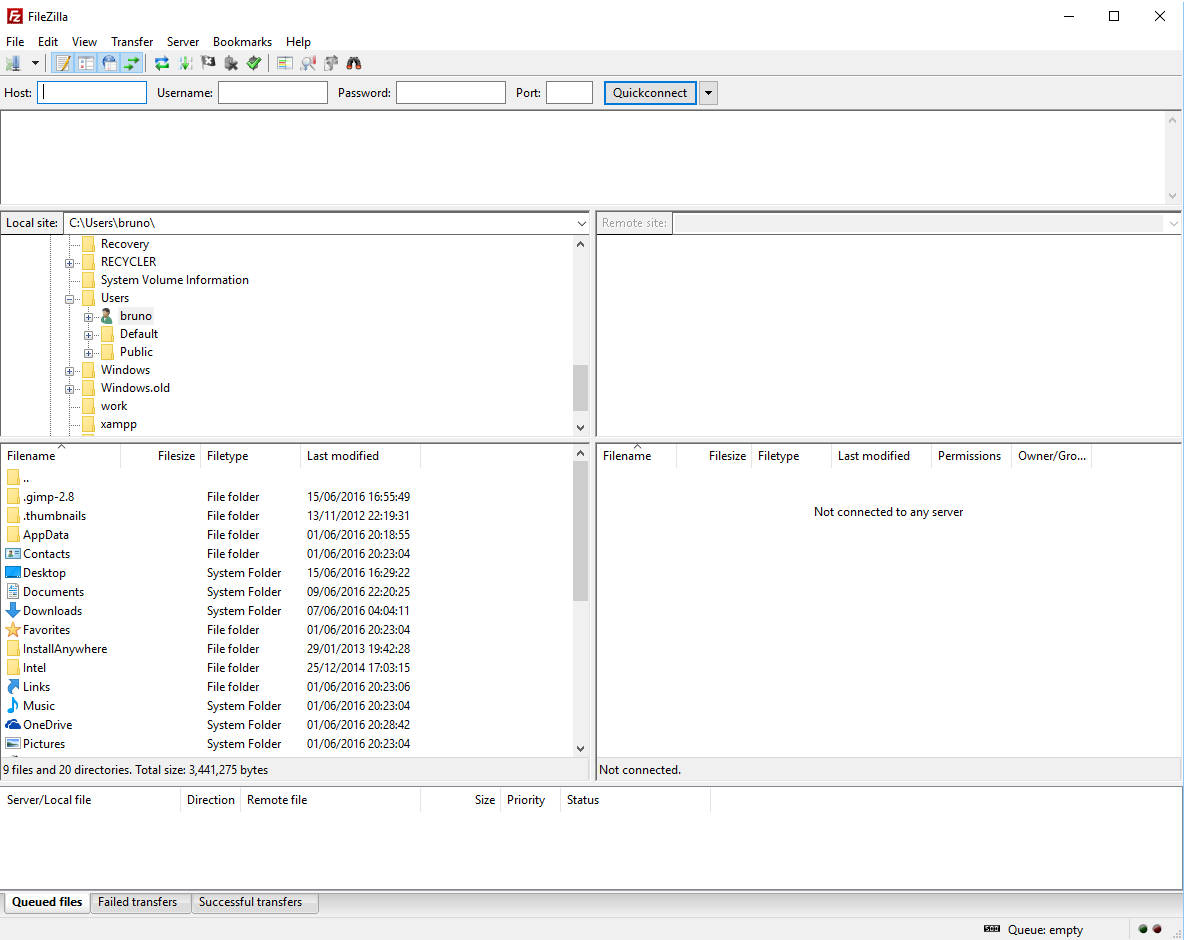1184x940 pixels.
Task: Collapse the Users folder node
Action: click(69, 299)
